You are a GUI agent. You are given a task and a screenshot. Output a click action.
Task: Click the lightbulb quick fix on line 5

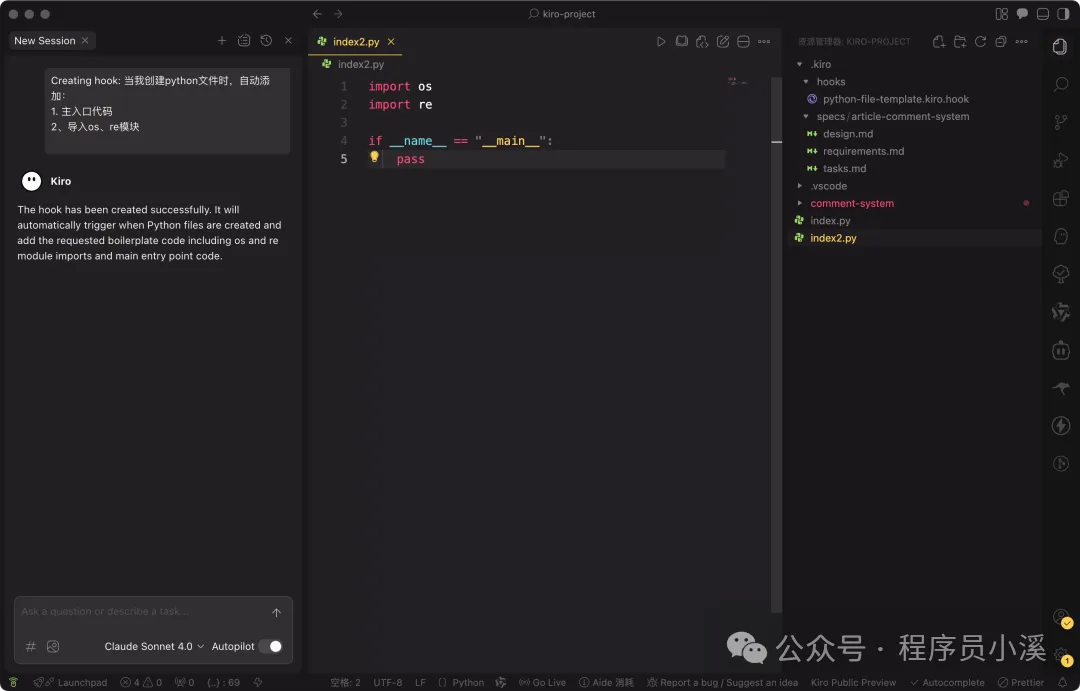pos(375,157)
